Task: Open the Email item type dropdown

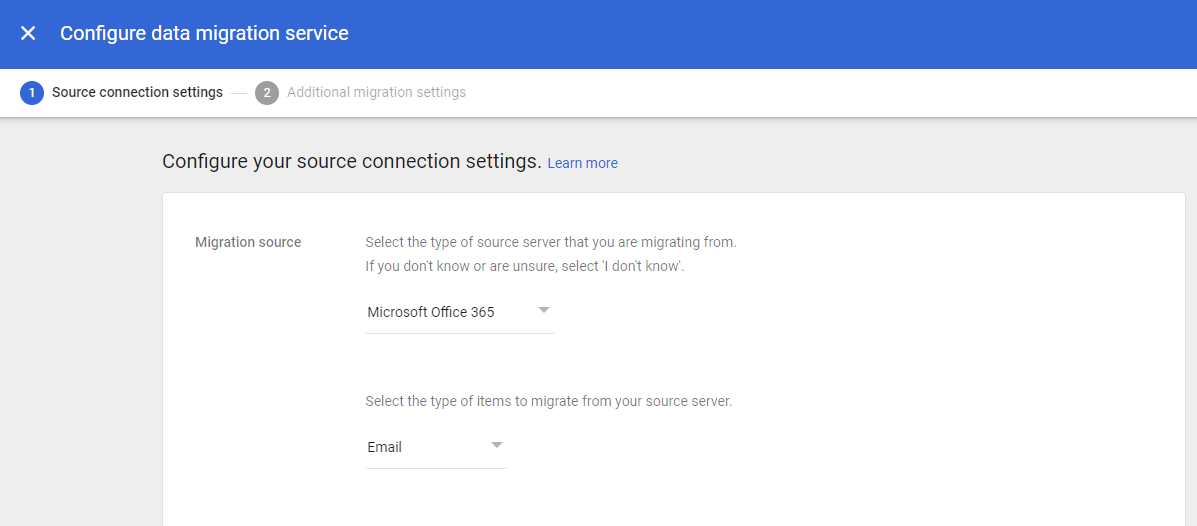Action: (436, 447)
